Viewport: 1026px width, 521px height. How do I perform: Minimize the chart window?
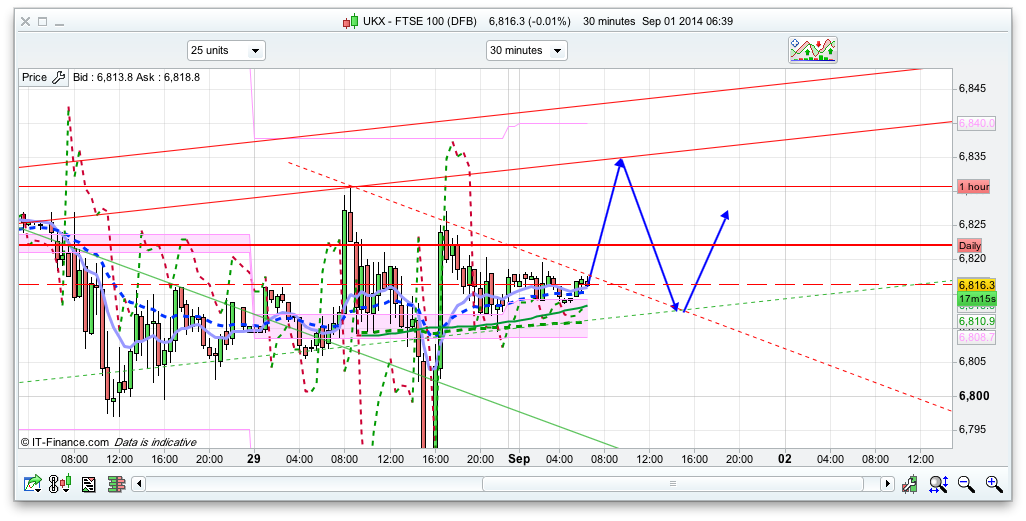[60, 24]
